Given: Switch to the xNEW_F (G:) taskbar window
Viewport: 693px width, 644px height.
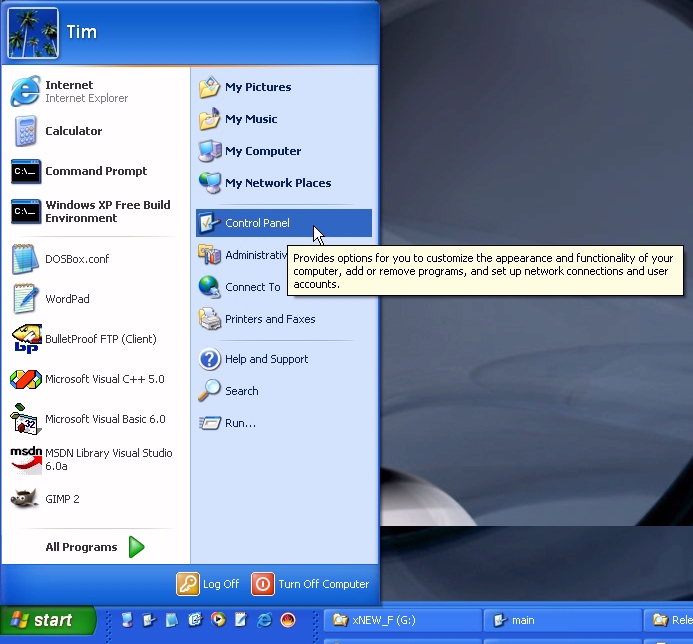Looking at the screenshot, I should coord(403,620).
